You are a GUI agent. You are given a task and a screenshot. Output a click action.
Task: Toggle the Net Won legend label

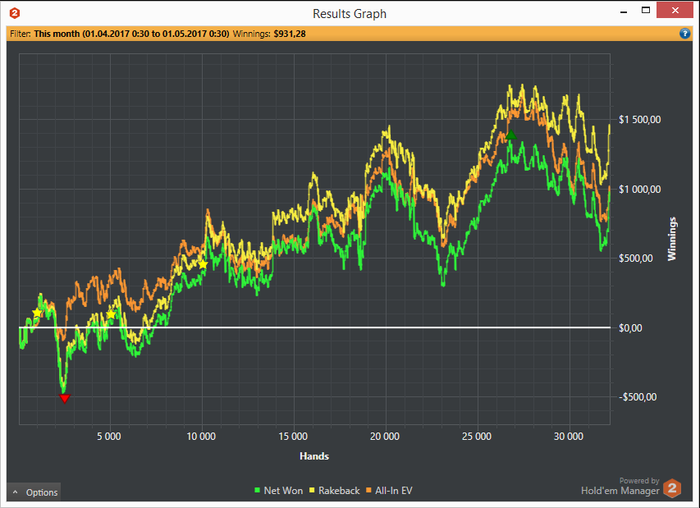click(x=283, y=491)
